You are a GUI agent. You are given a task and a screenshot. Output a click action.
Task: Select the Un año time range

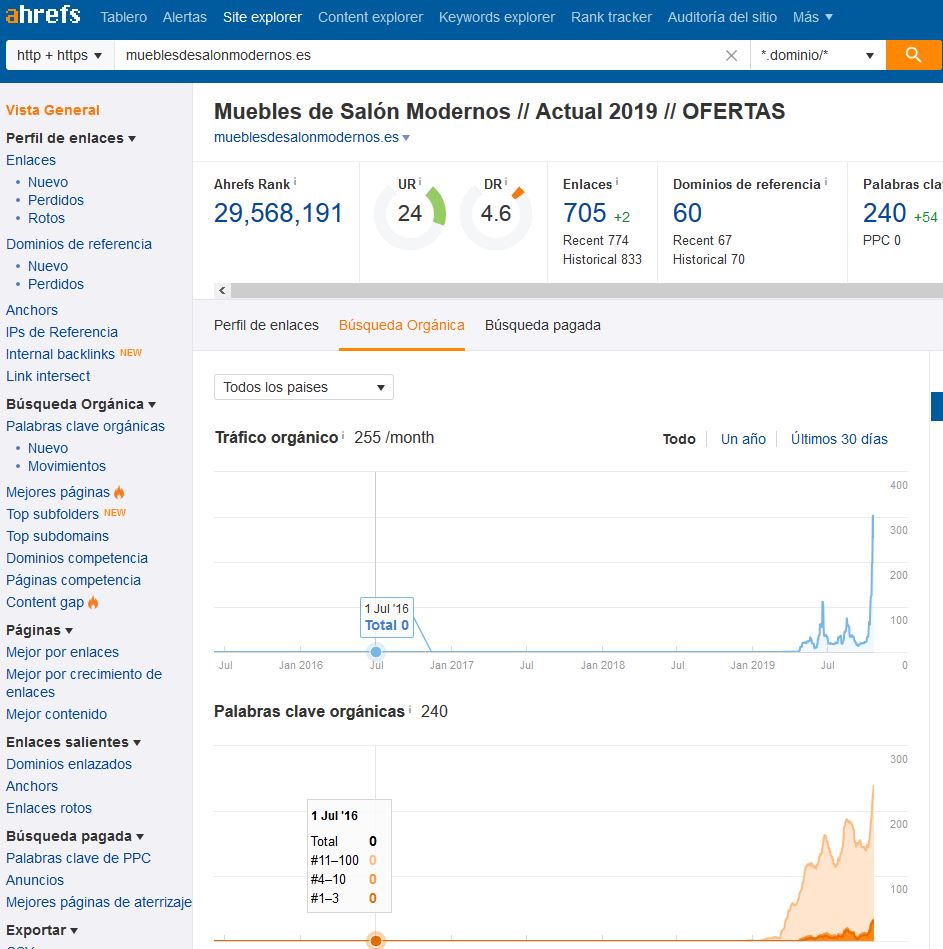coord(743,439)
